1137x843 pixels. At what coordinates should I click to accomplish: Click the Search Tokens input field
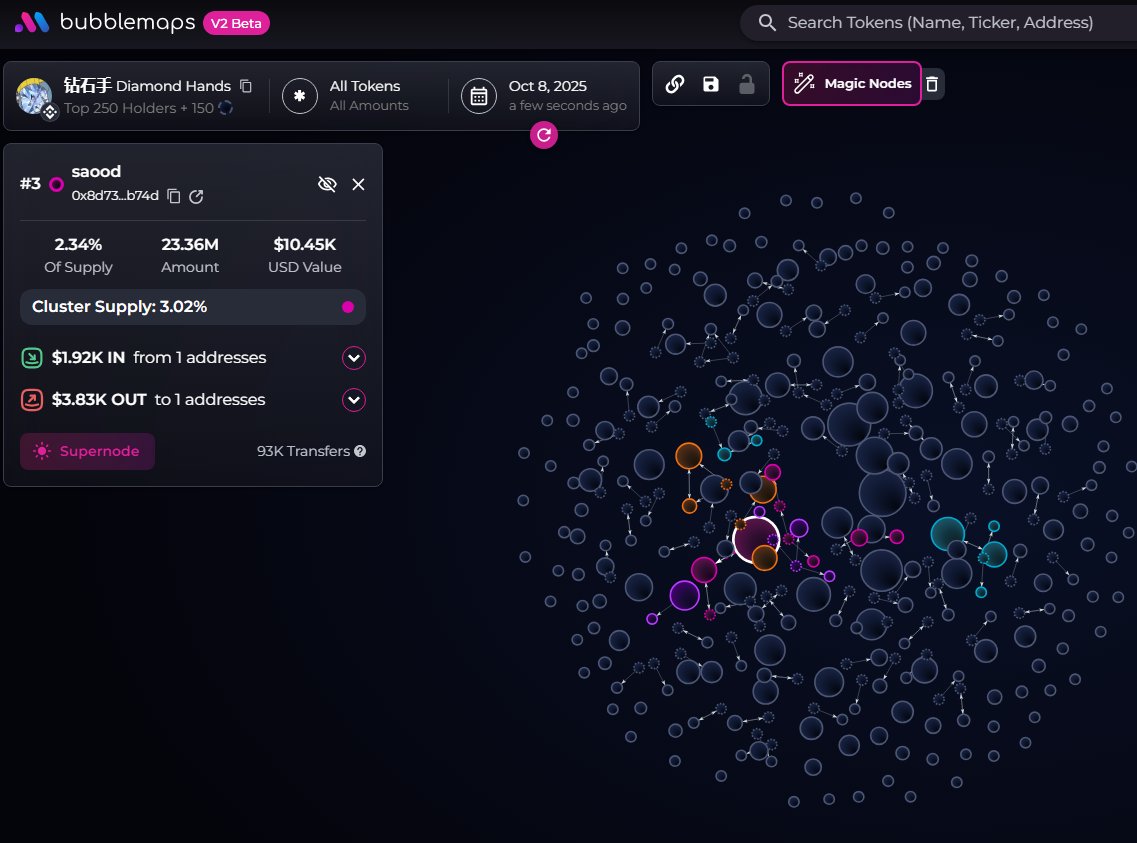(x=940, y=22)
